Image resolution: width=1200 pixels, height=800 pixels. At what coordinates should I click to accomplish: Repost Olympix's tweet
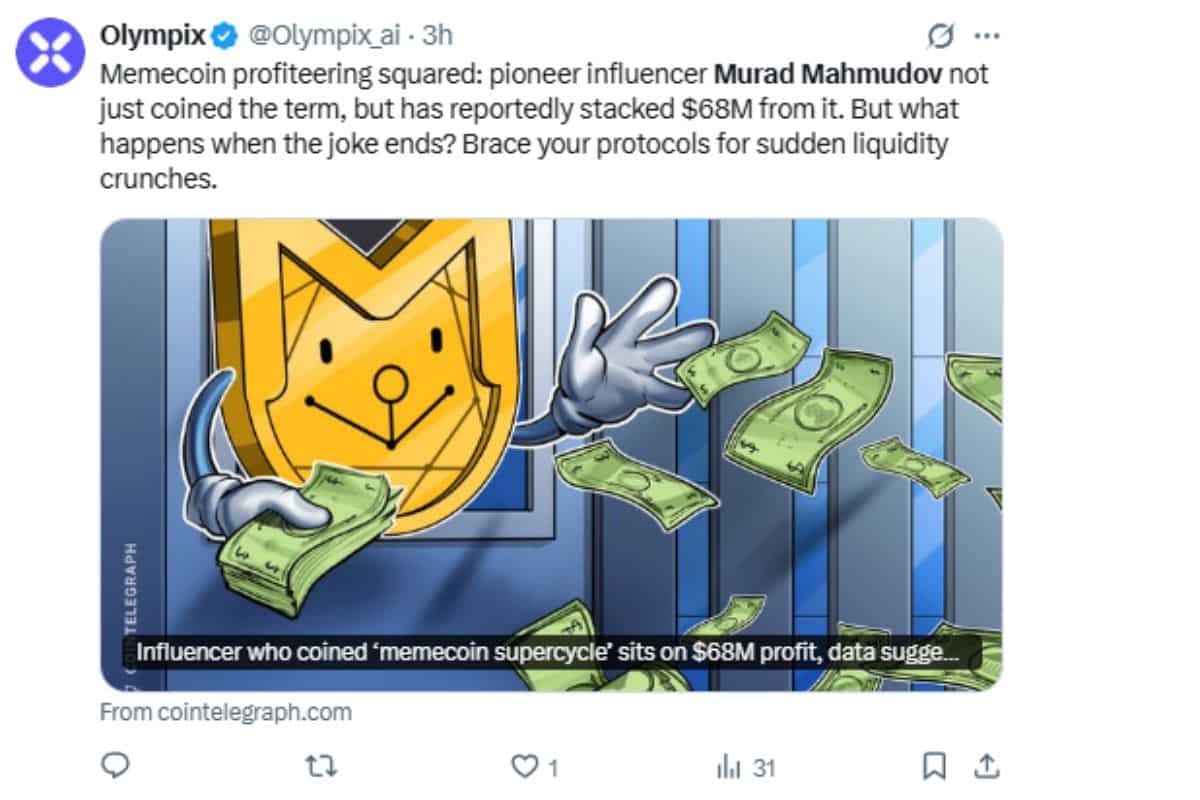point(319,768)
